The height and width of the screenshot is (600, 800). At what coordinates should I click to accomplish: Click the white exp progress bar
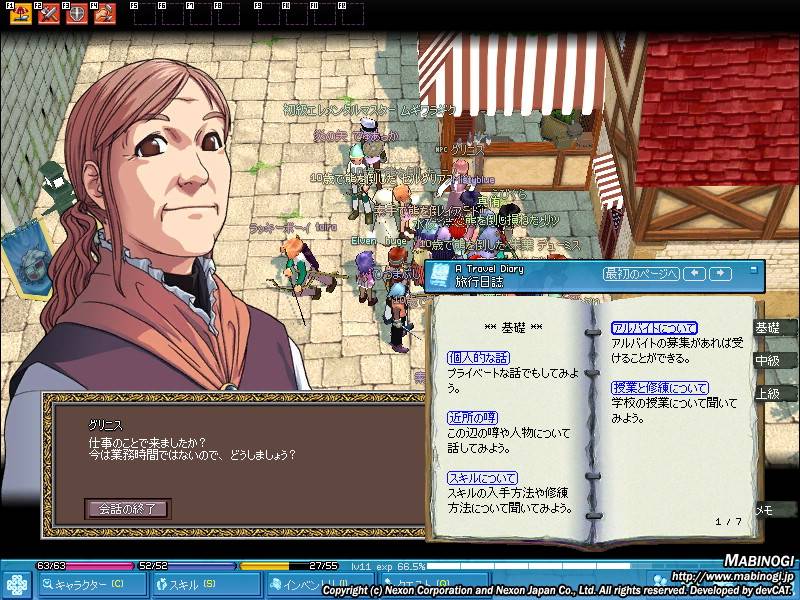(x=528, y=566)
